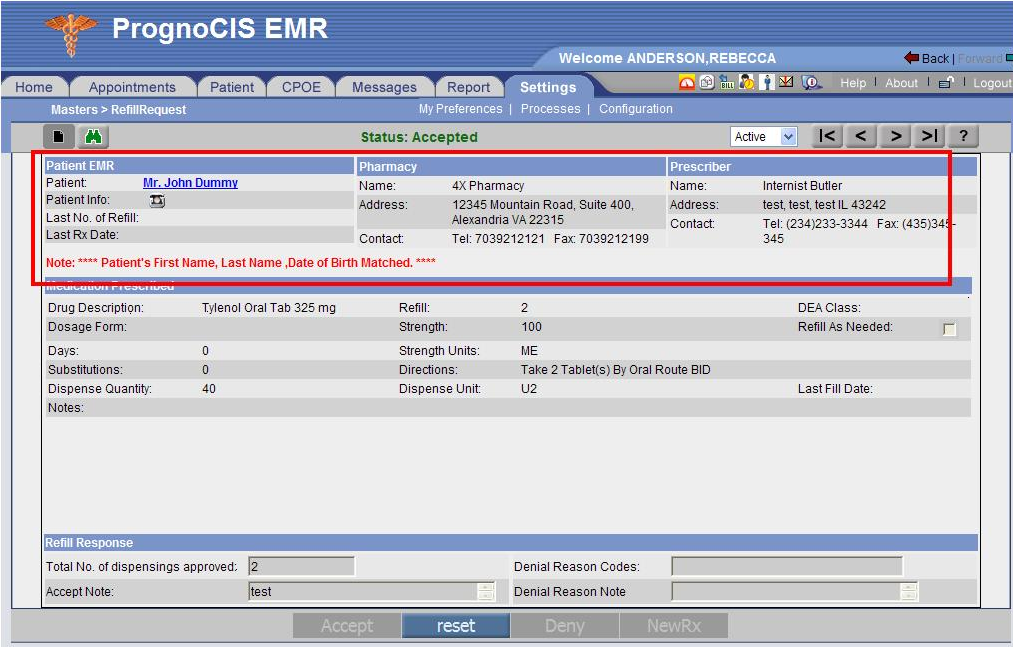Click the Internist Butler prescriber name

[802, 186]
